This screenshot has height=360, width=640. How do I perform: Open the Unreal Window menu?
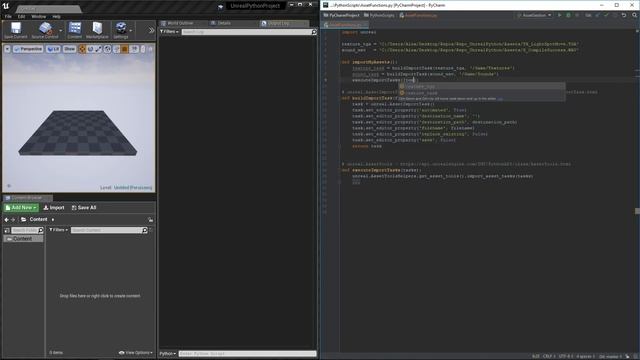coord(39,16)
